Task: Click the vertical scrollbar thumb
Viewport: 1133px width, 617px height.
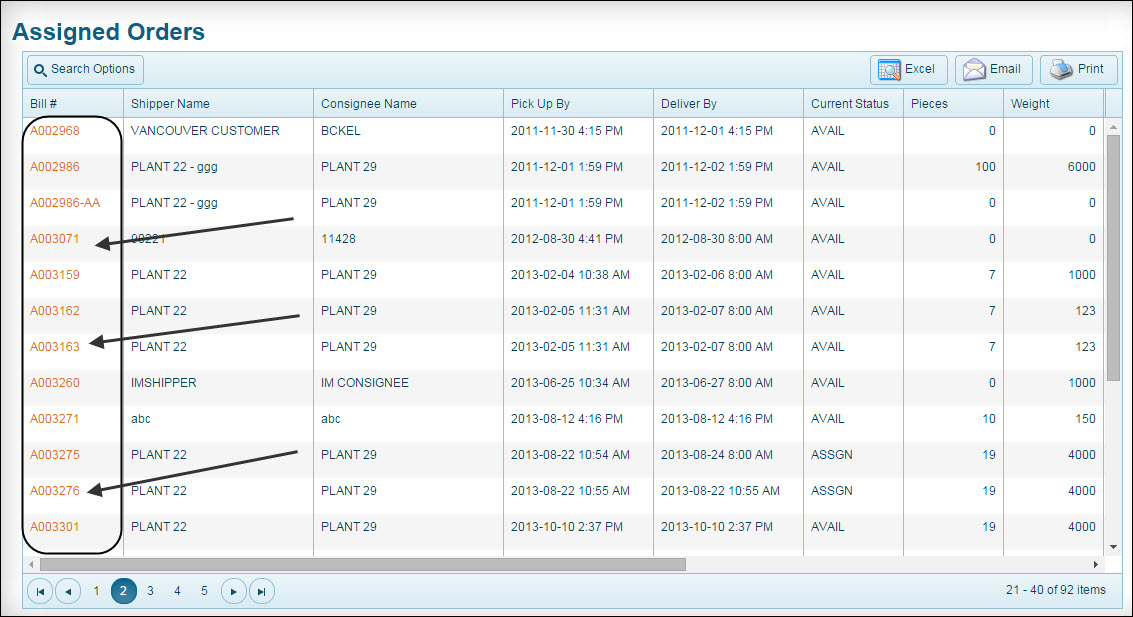Action: pyautogui.click(x=1113, y=258)
